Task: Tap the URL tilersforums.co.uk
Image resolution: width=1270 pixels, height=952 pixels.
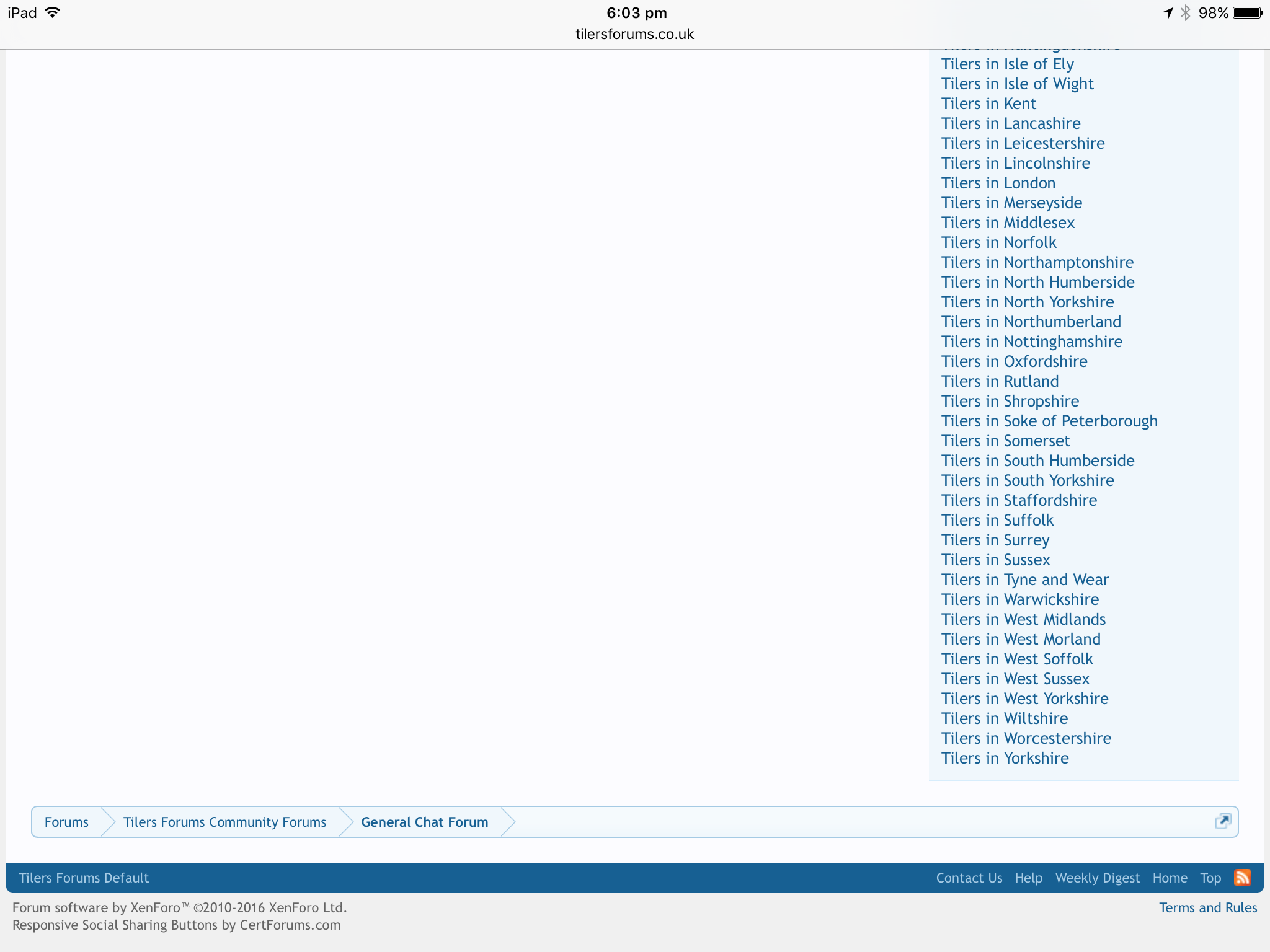Action: pos(634,34)
